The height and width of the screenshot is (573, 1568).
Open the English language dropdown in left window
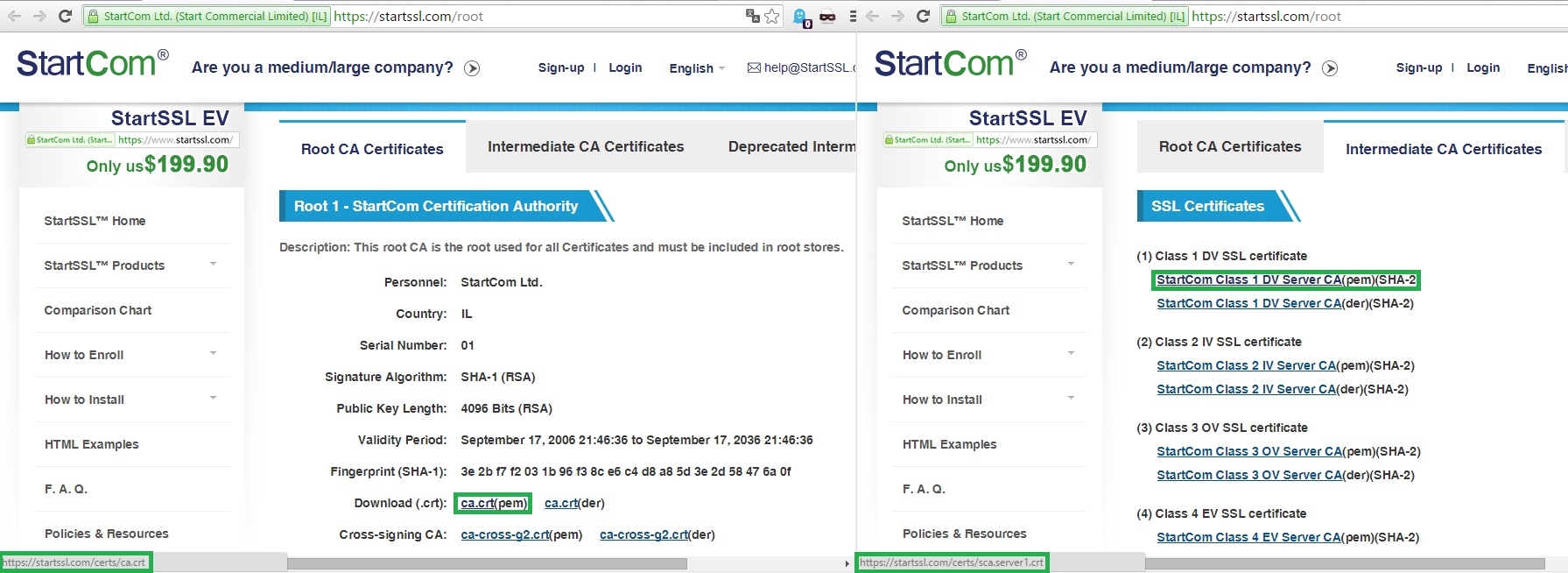(697, 68)
